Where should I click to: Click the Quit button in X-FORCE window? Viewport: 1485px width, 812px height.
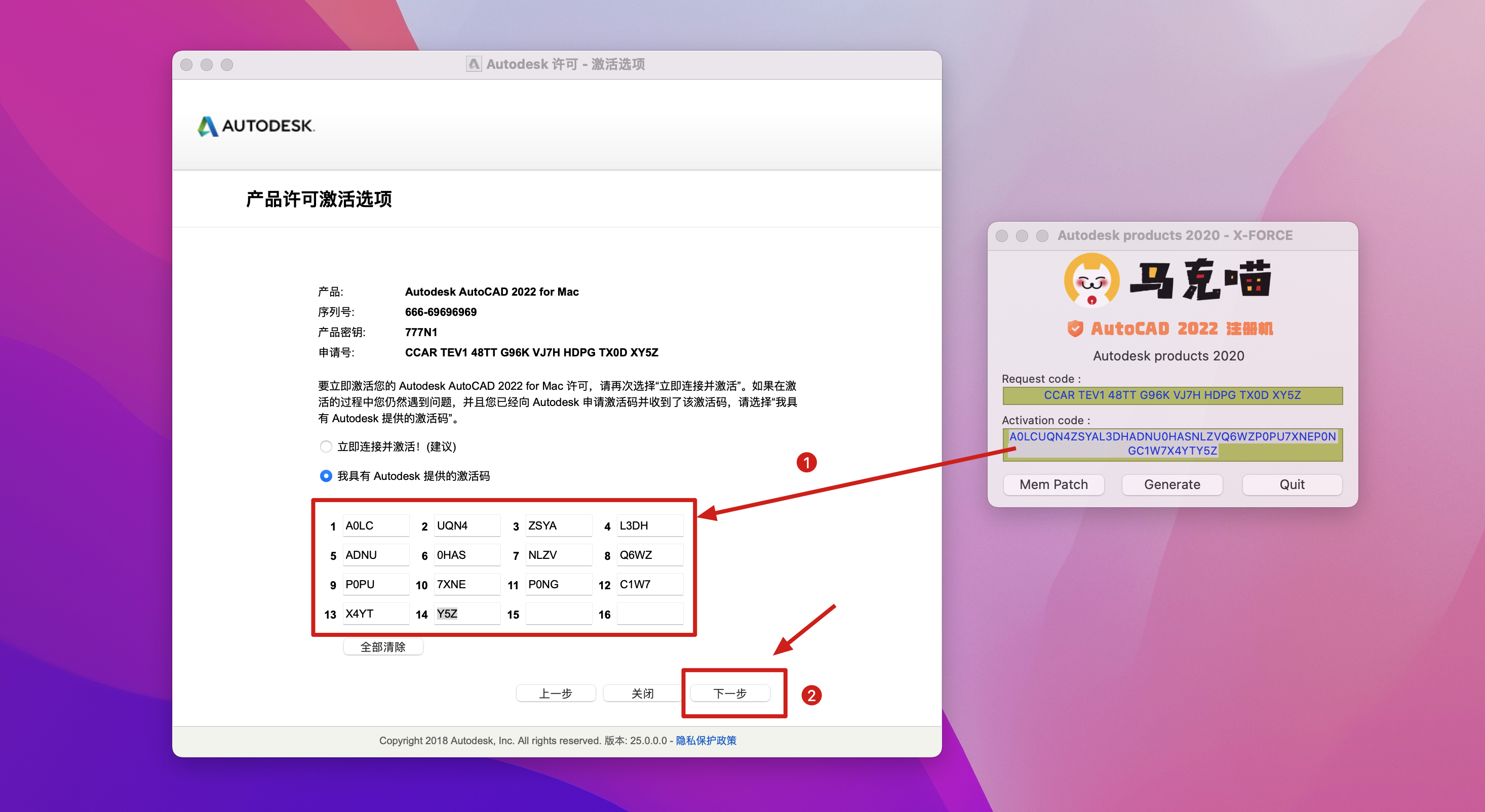point(1292,484)
